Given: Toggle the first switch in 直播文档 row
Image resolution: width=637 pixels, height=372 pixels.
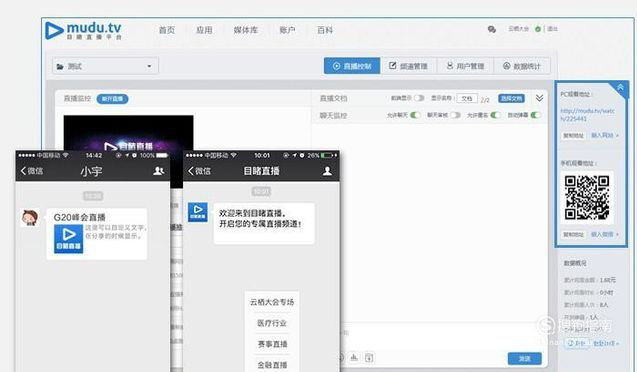Looking at the screenshot, I should tap(419, 98).
